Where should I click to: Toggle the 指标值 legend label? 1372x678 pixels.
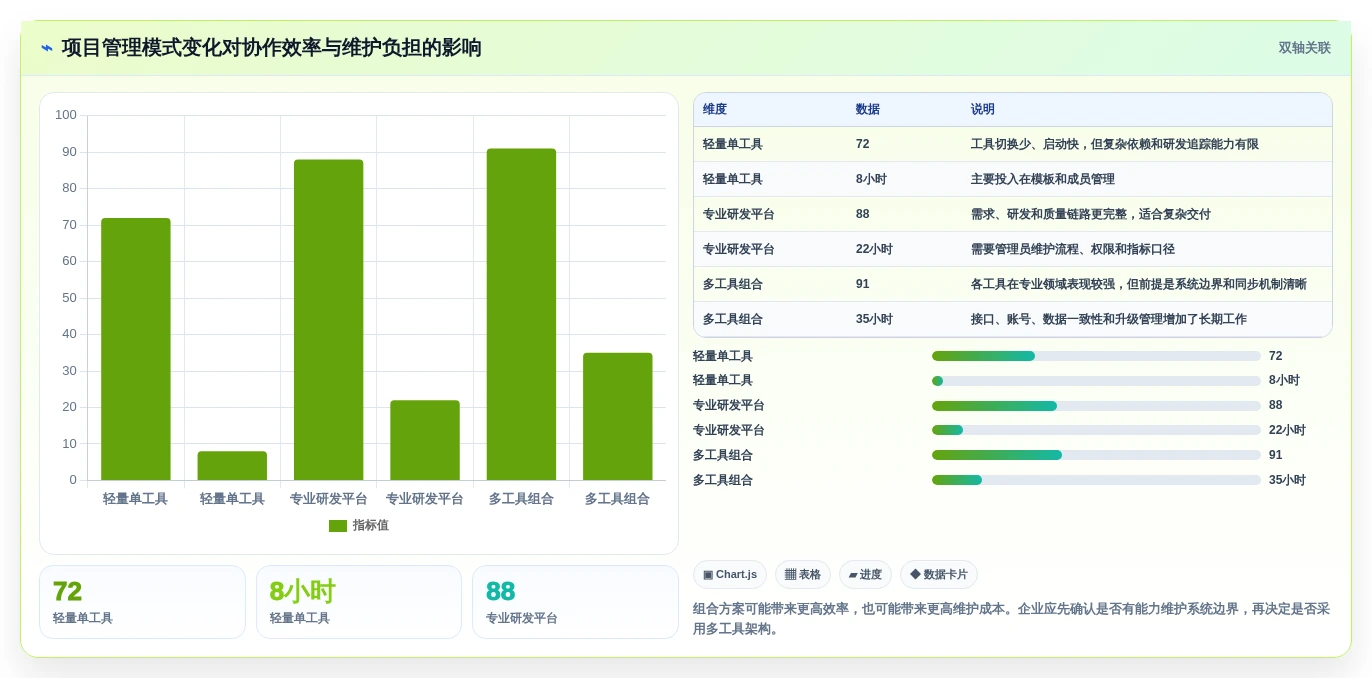(370, 526)
